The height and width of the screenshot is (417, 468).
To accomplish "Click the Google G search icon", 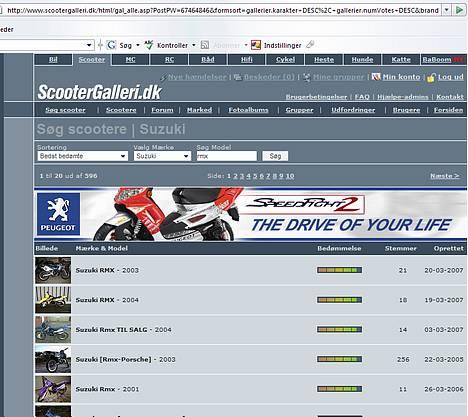I will point(111,45).
